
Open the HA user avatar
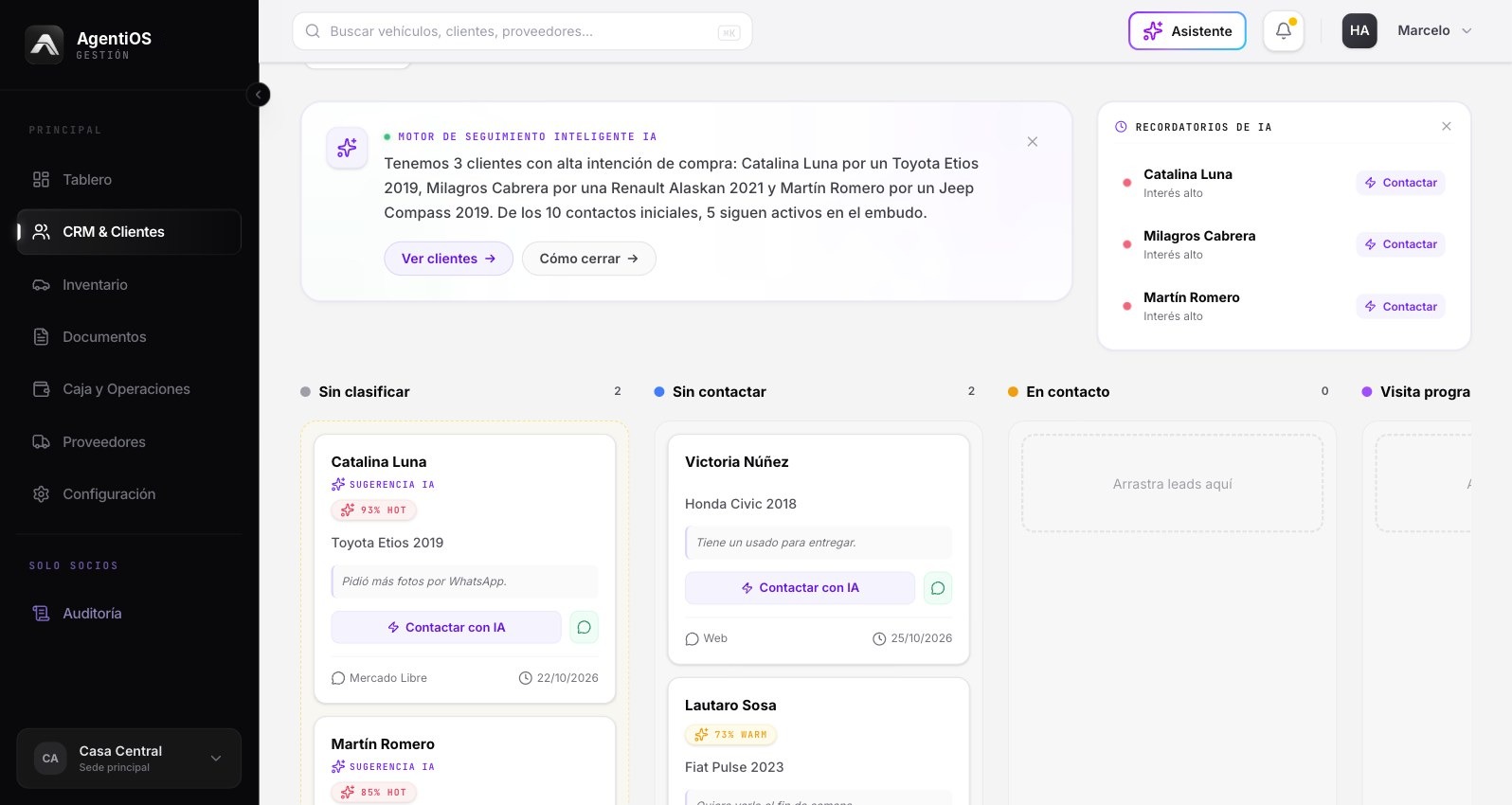1359,30
